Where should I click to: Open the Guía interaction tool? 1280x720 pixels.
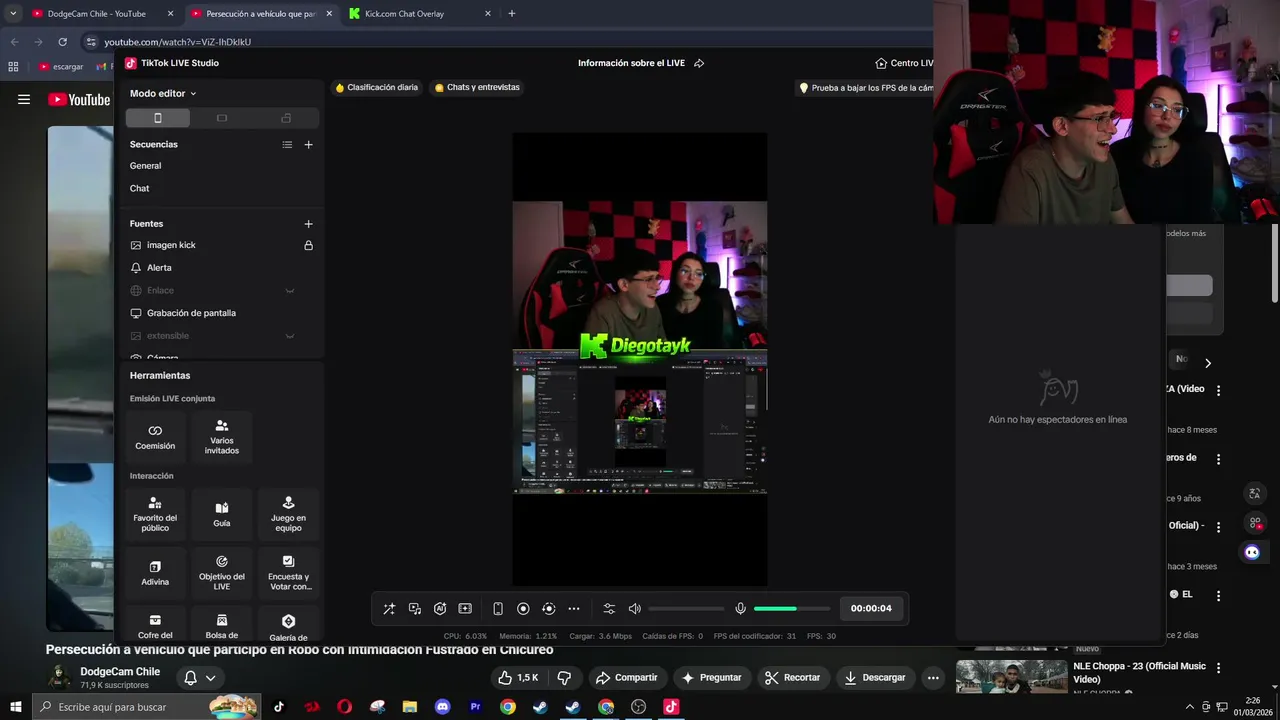(222, 514)
